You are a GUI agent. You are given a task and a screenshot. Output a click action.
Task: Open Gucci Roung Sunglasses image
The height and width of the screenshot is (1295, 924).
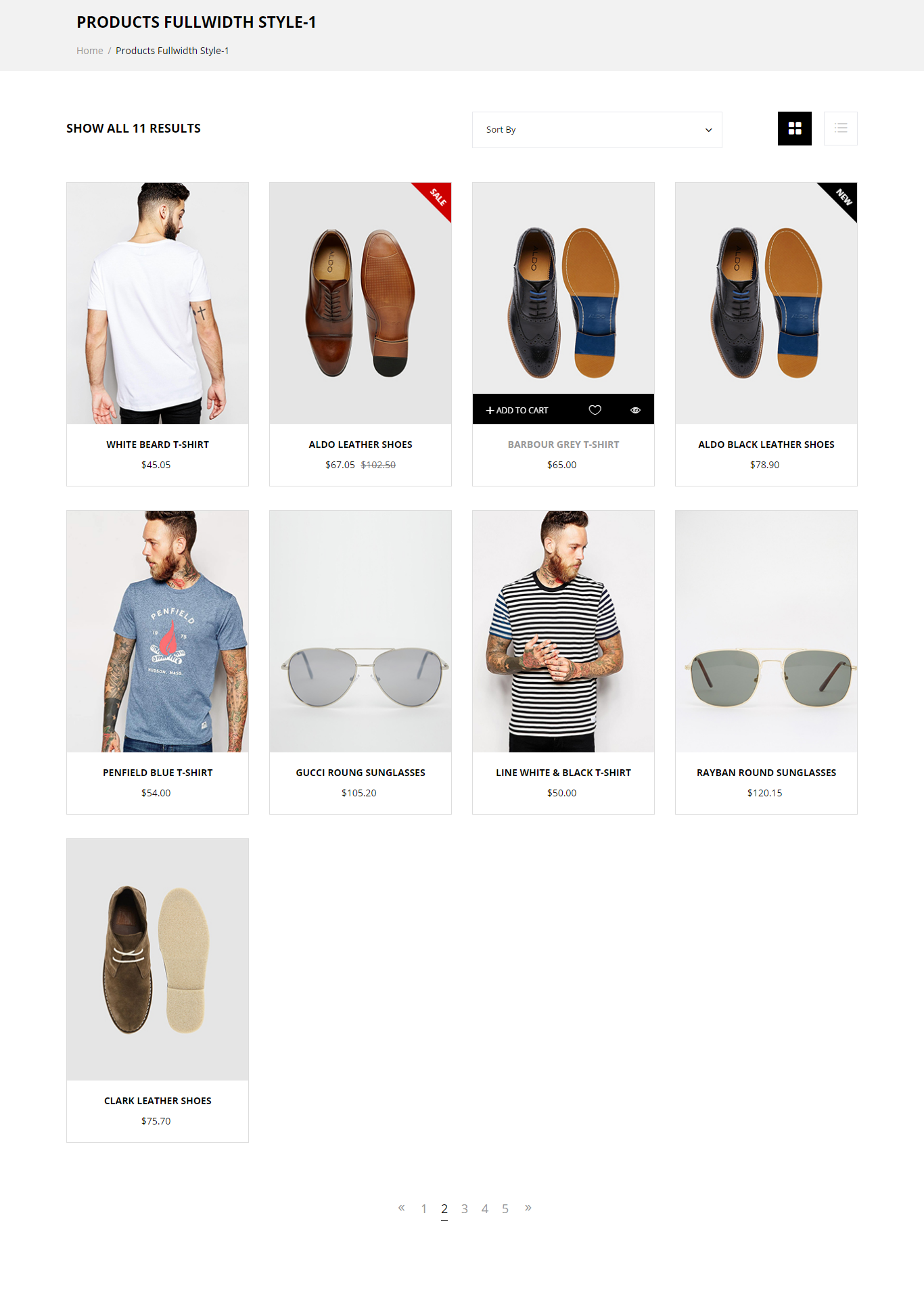click(361, 631)
